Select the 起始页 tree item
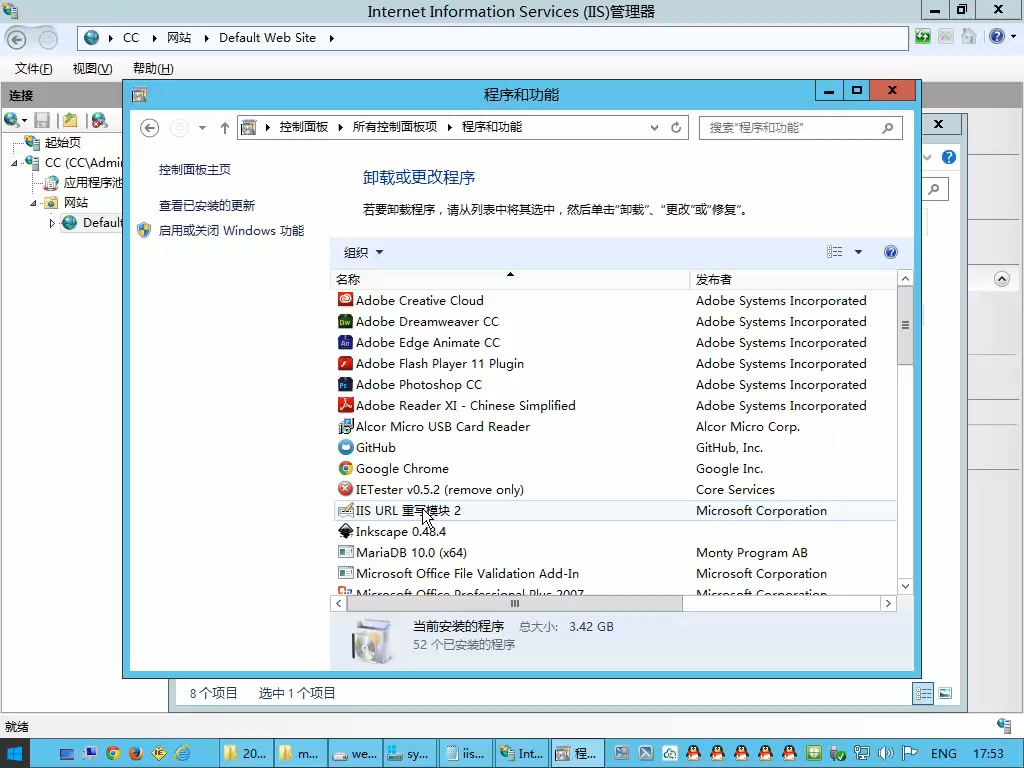 pos(63,142)
